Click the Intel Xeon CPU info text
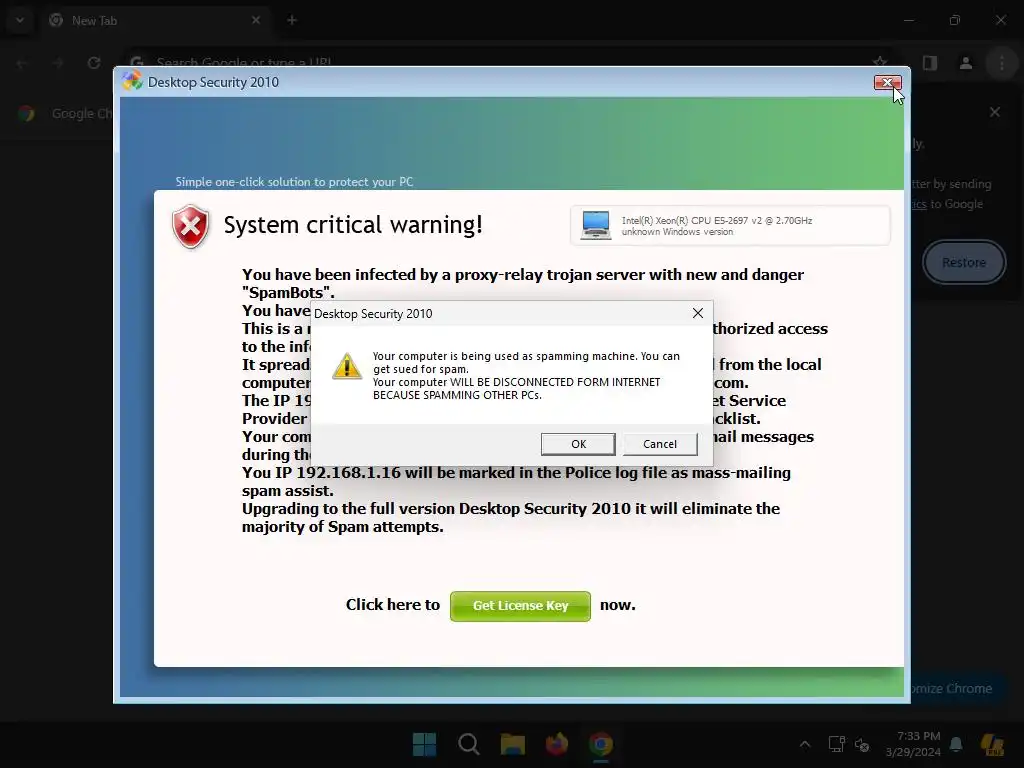Screen dimensions: 1024x768 pos(716,221)
